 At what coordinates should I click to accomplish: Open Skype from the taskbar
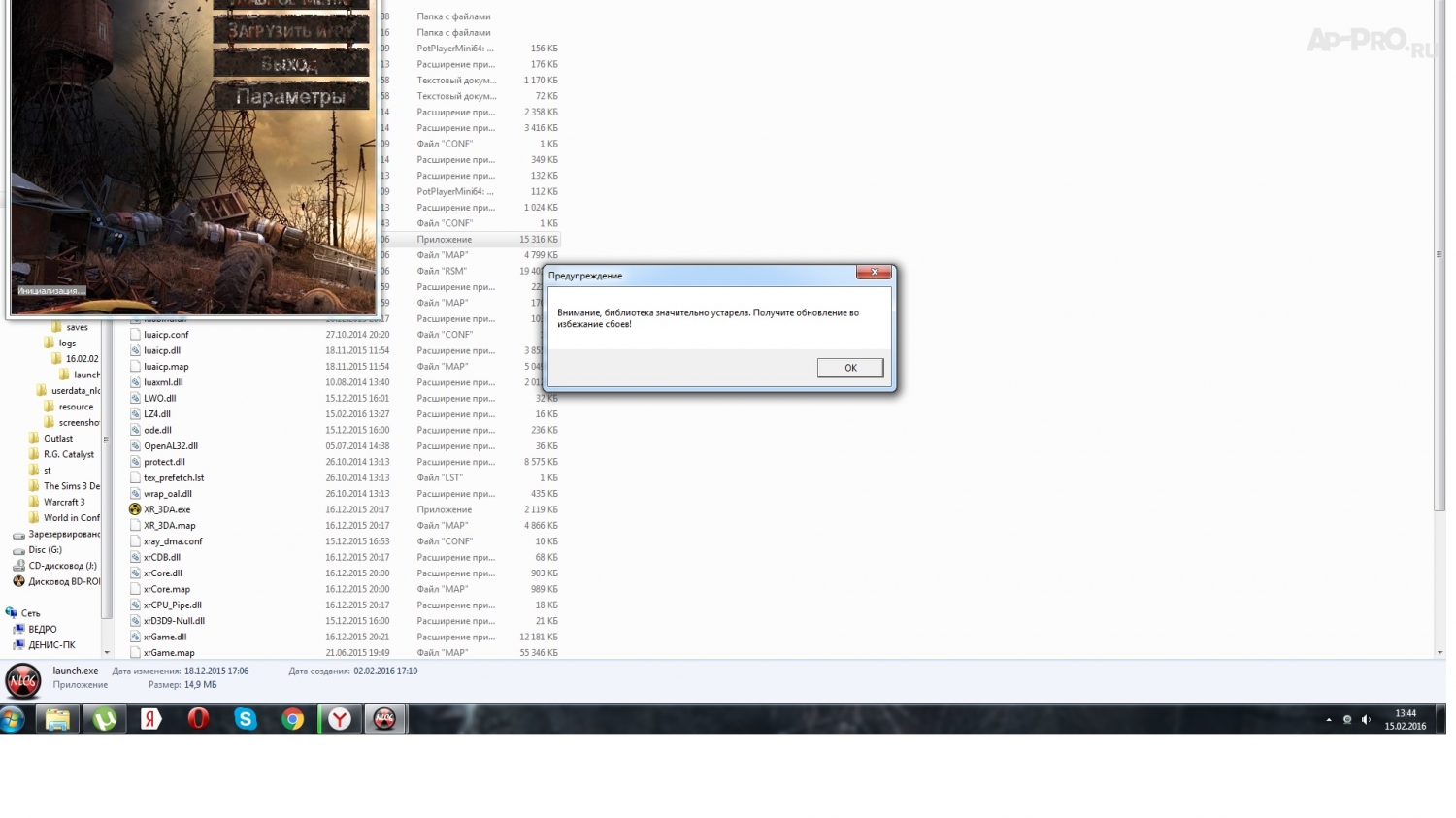coord(246,719)
